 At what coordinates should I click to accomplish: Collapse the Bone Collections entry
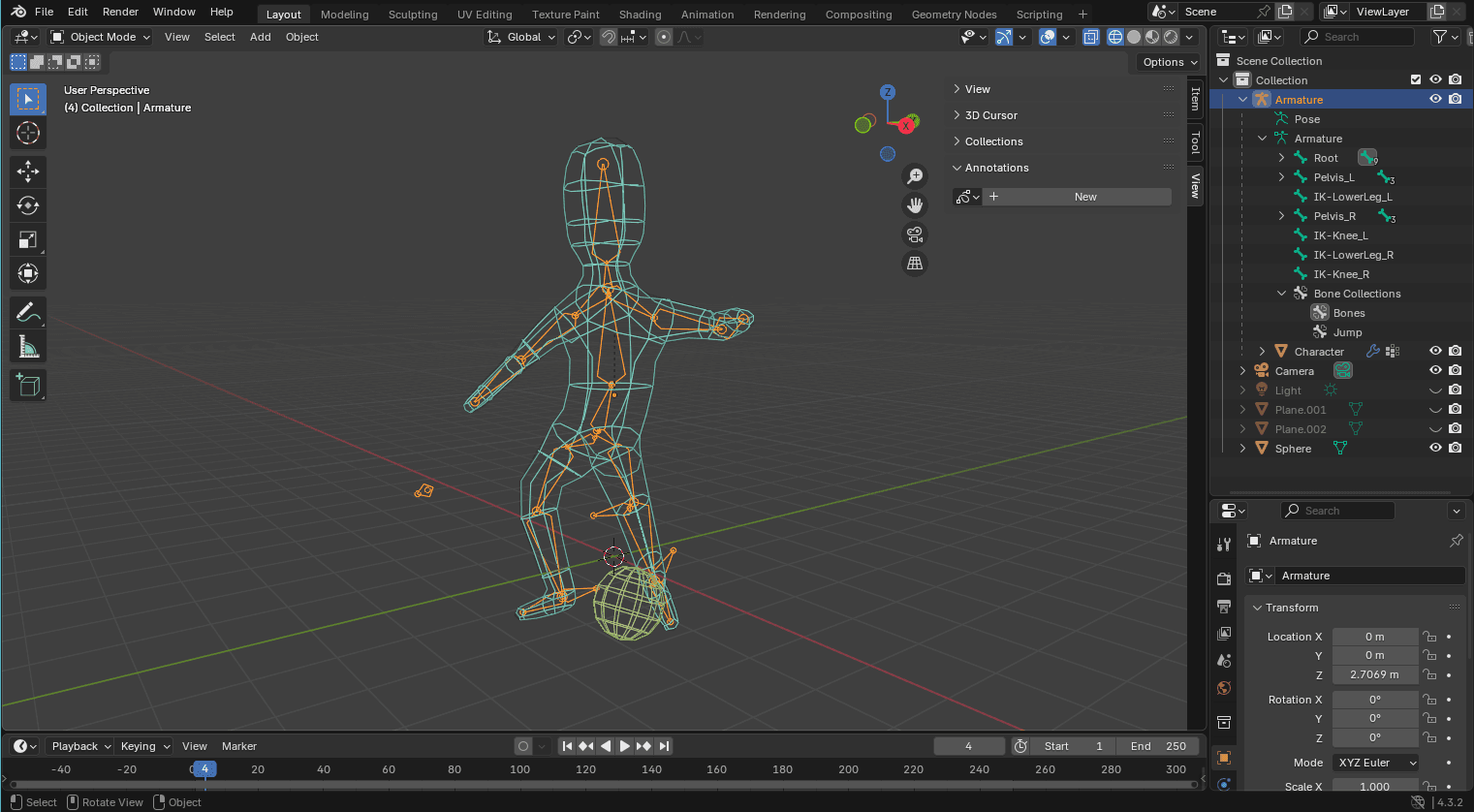(1281, 294)
